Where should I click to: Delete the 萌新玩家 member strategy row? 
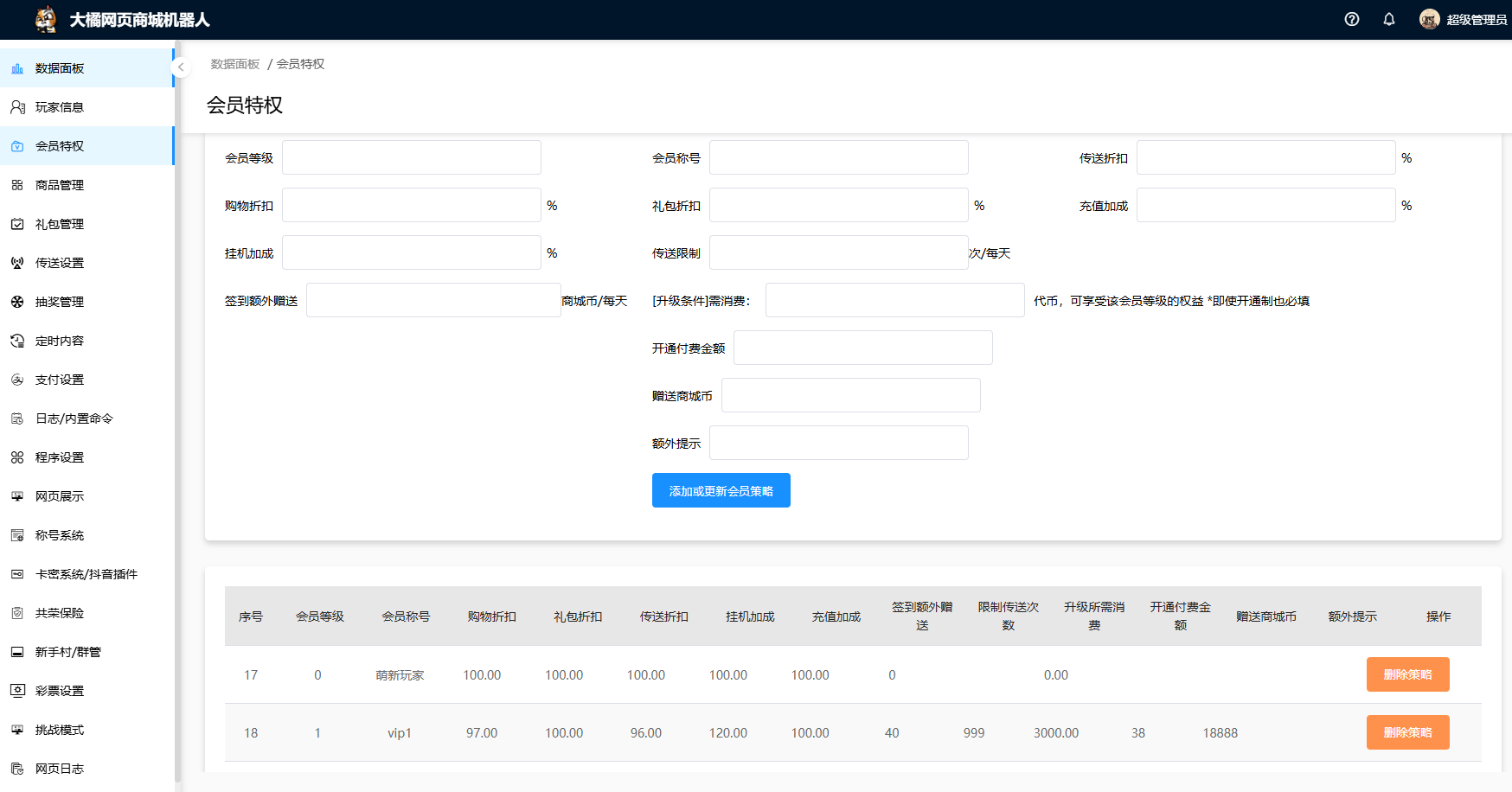click(1407, 674)
